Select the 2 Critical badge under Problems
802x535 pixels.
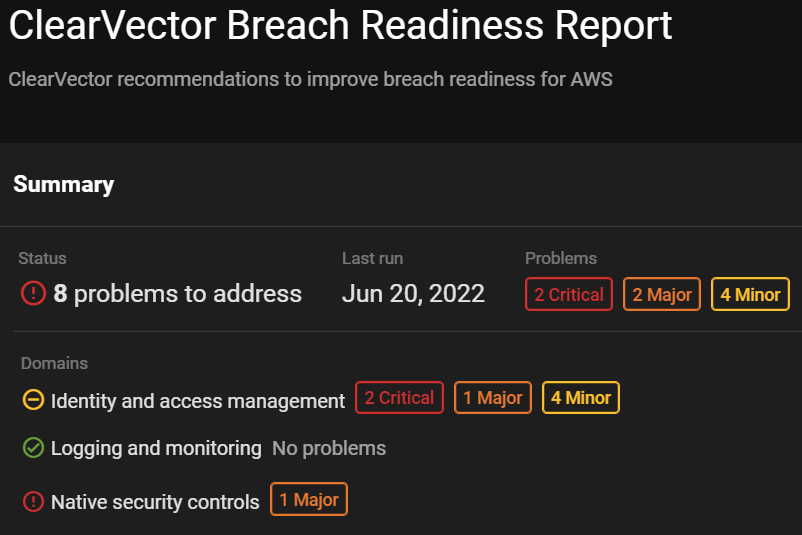(x=569, y=294)
